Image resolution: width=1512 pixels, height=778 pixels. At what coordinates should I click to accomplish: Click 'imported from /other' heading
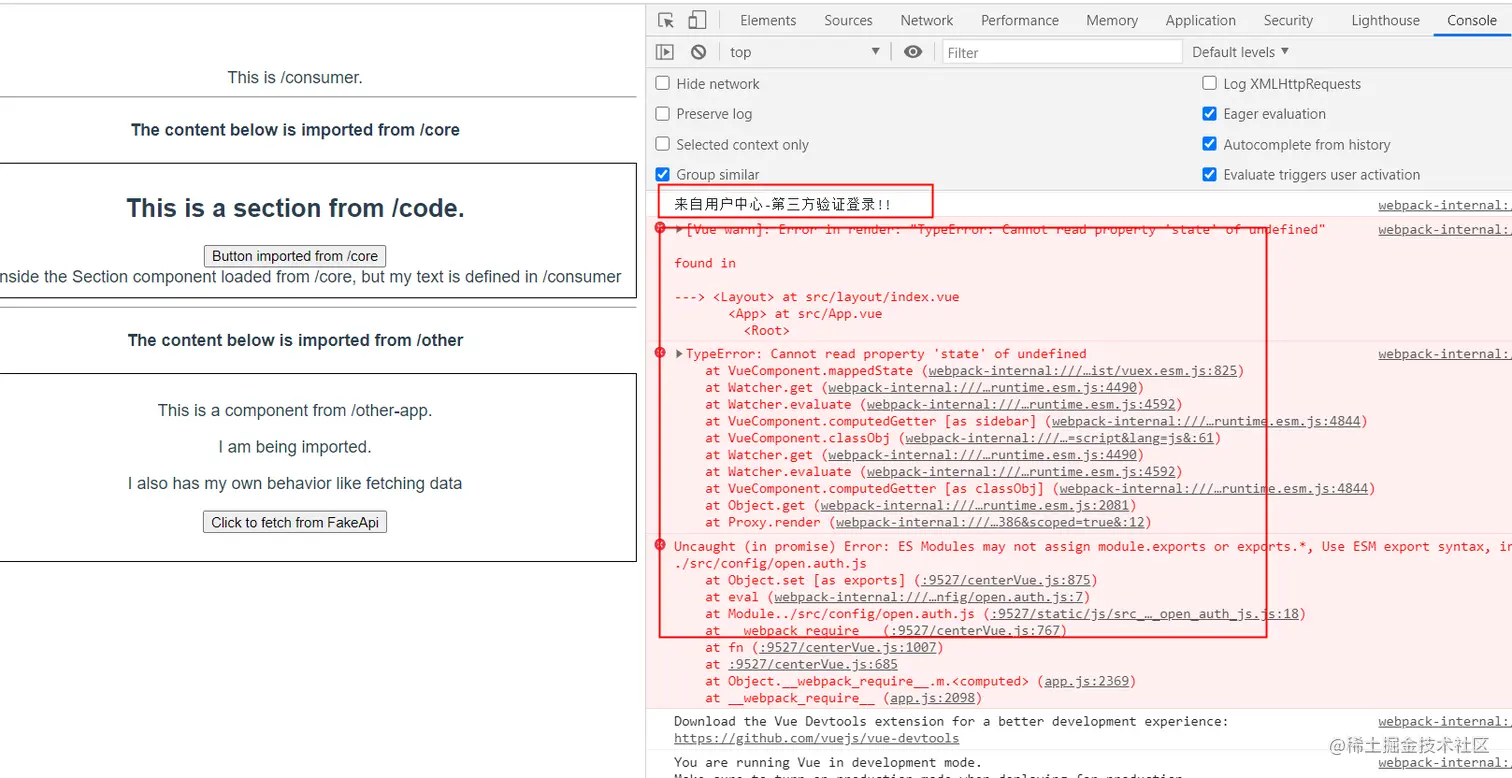tap(295, 340)
